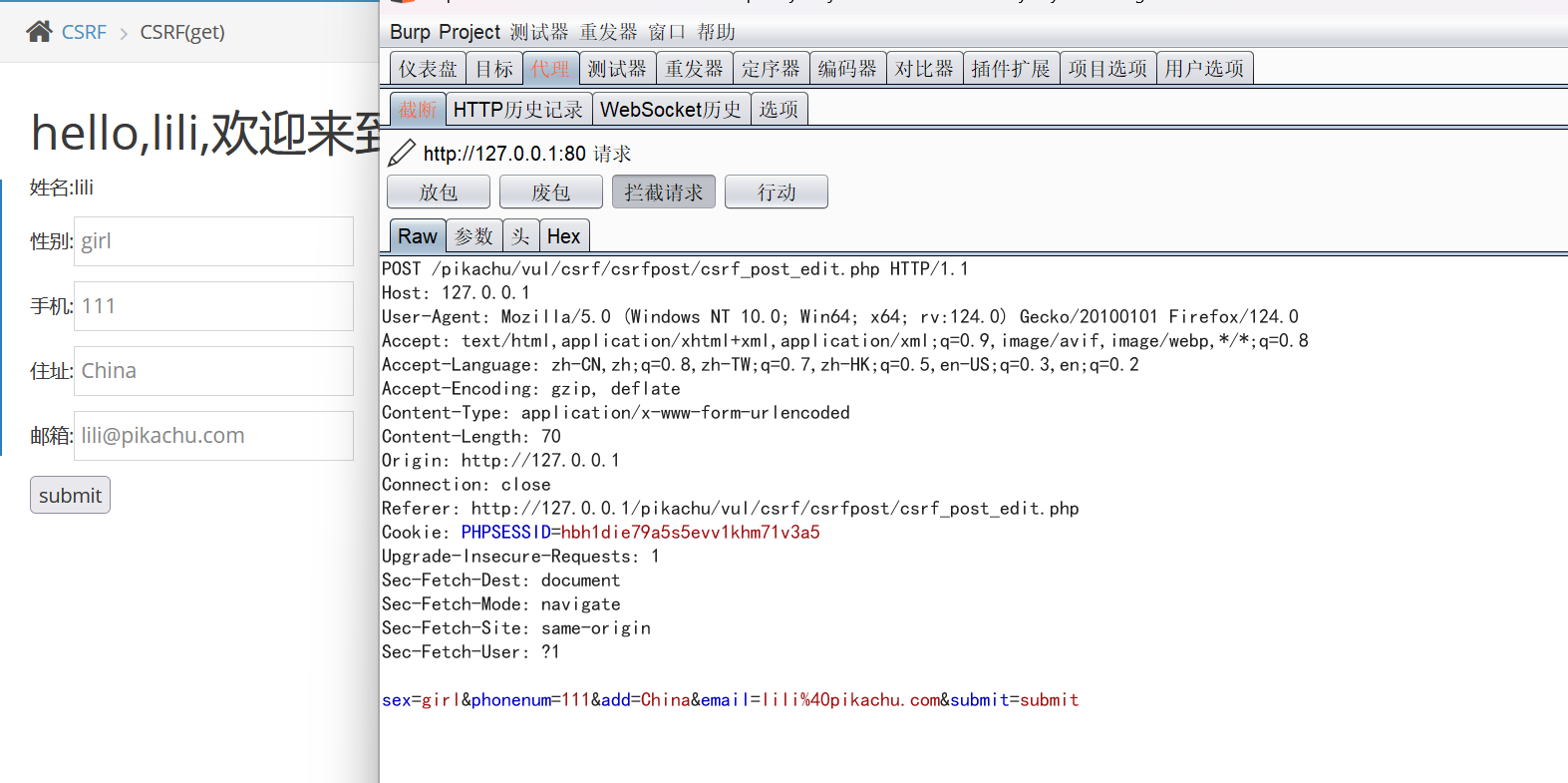Click the Sec-Fetch-Dest: document line
This screenshot has height=783, width=1568.
(501, 581)
